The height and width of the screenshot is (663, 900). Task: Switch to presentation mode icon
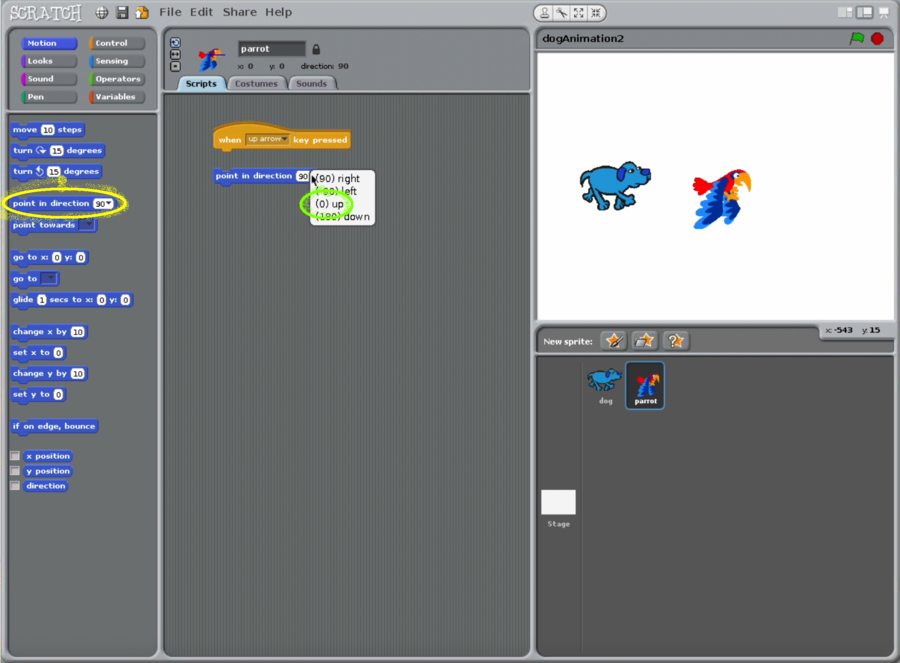point(884,12)
